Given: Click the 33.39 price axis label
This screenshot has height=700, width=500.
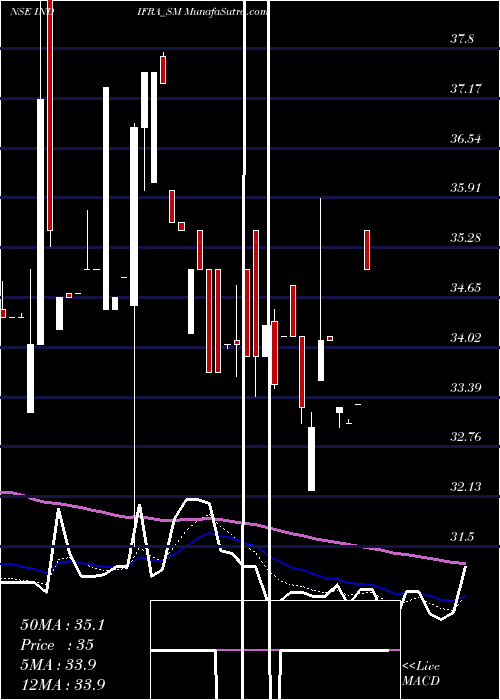Looking at the screenshot, I should (466, 388).
